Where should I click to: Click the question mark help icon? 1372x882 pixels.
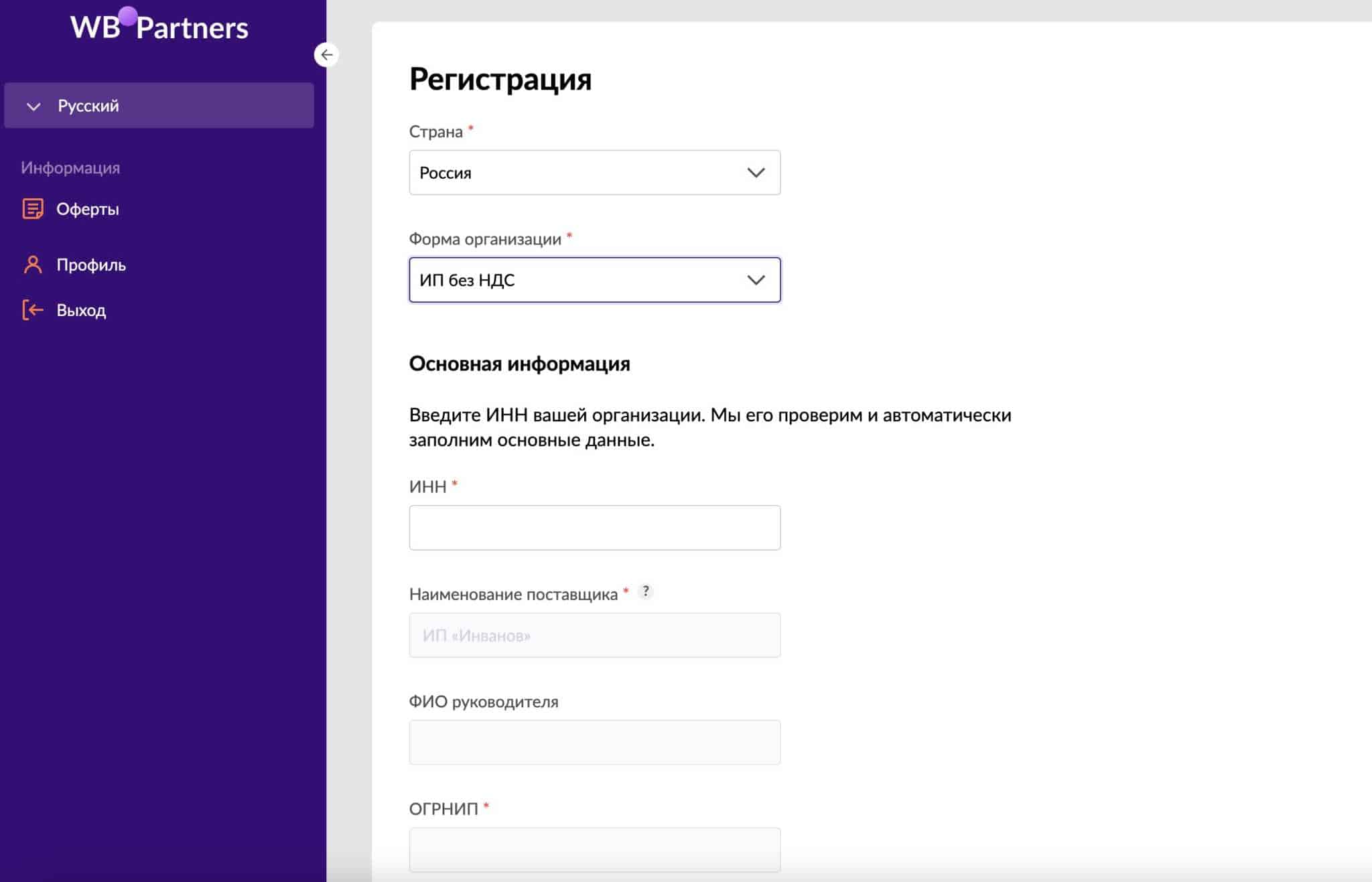646,591
